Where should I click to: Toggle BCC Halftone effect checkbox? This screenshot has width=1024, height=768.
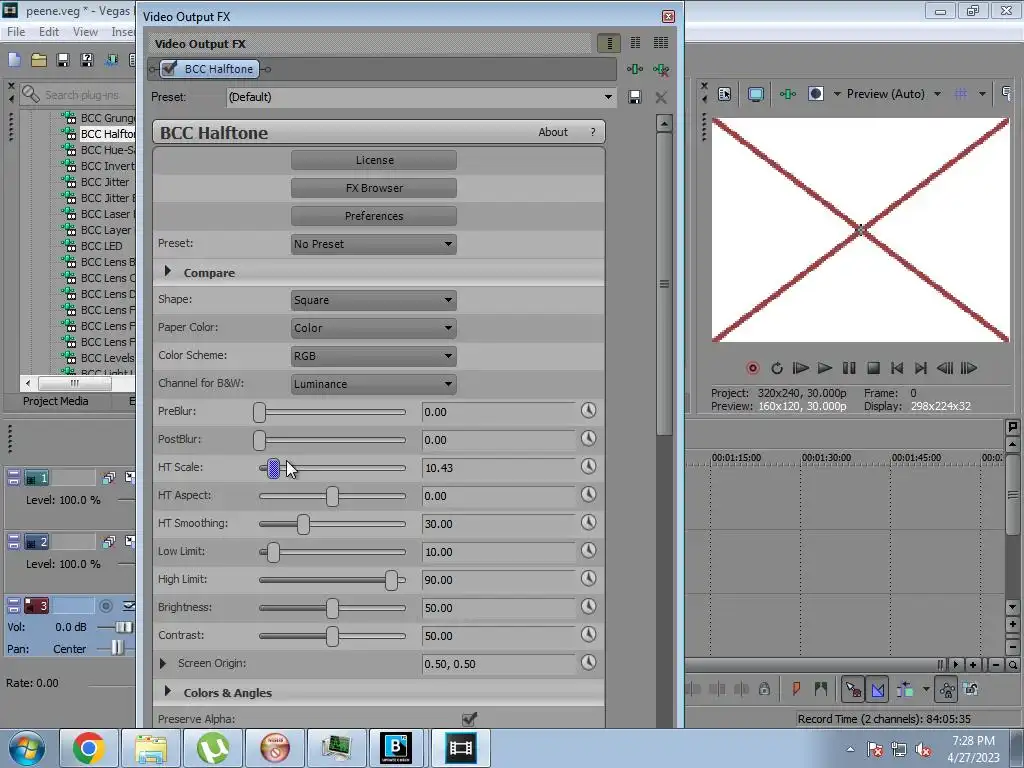click(169, 68)
